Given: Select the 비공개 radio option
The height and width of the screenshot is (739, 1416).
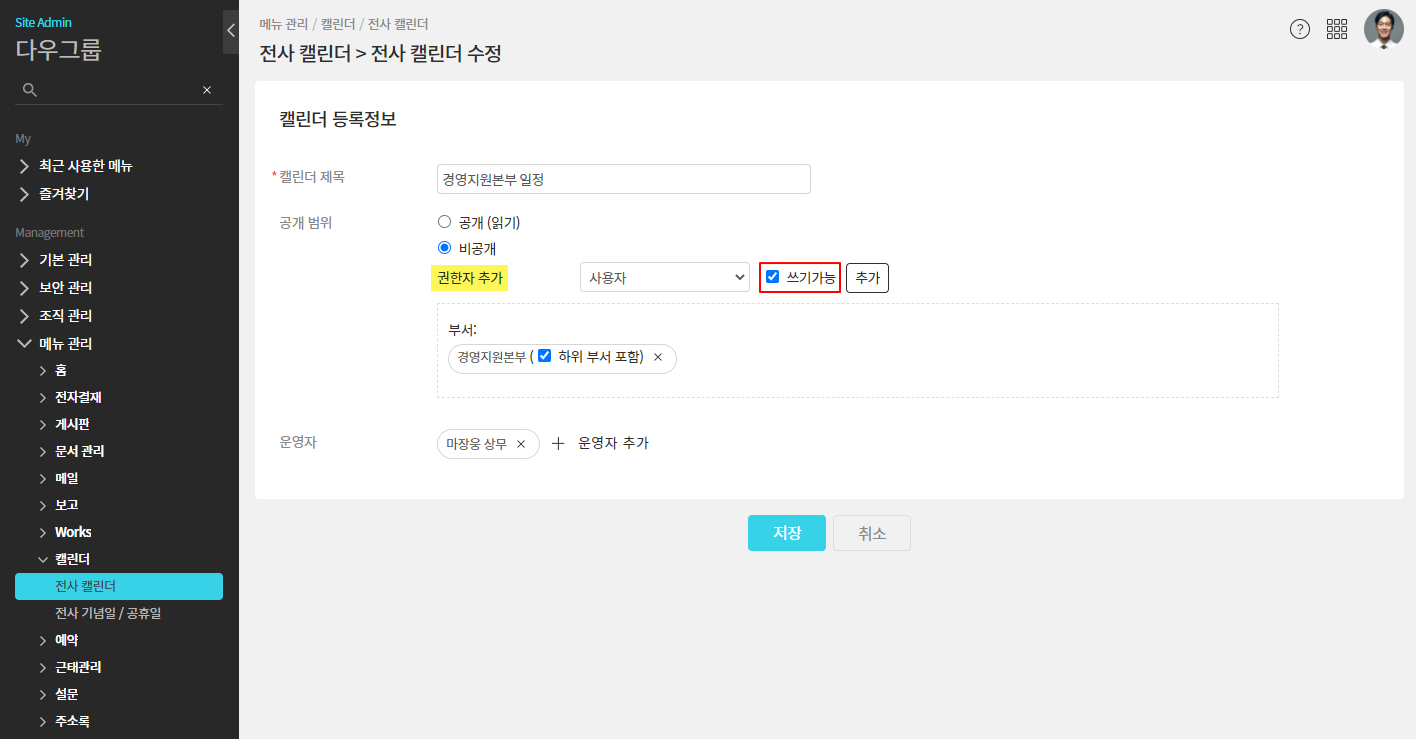Looking at the screenshot, I should click(x=445, y=248).
